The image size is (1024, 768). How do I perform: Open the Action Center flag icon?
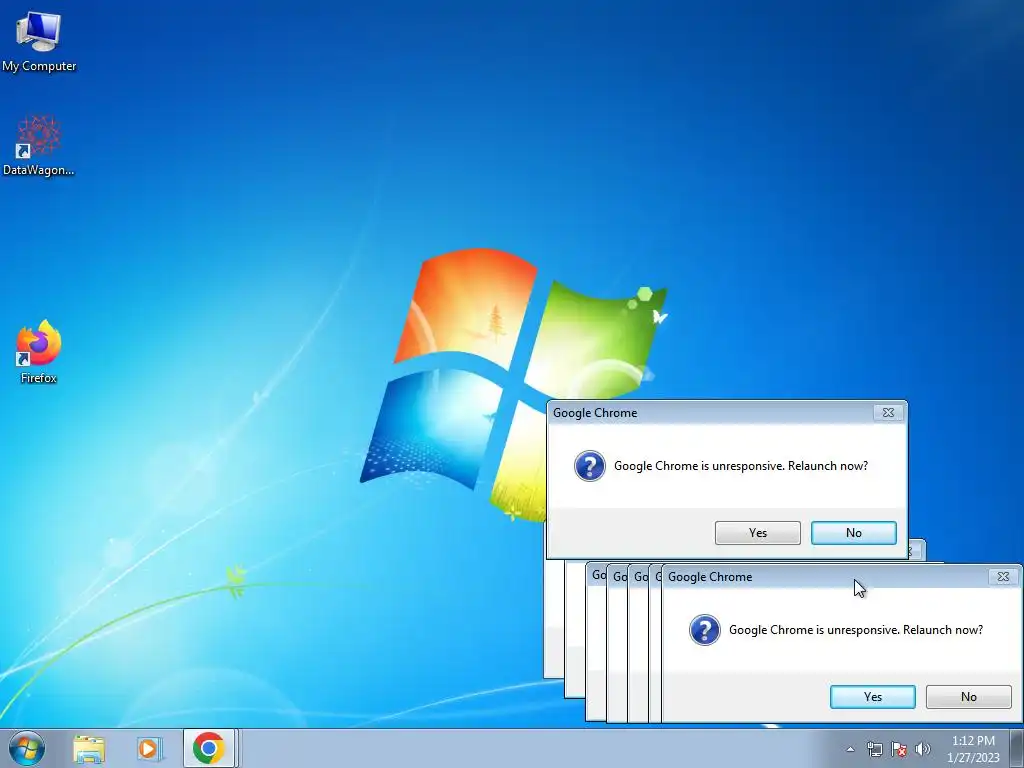click(899, 749)
